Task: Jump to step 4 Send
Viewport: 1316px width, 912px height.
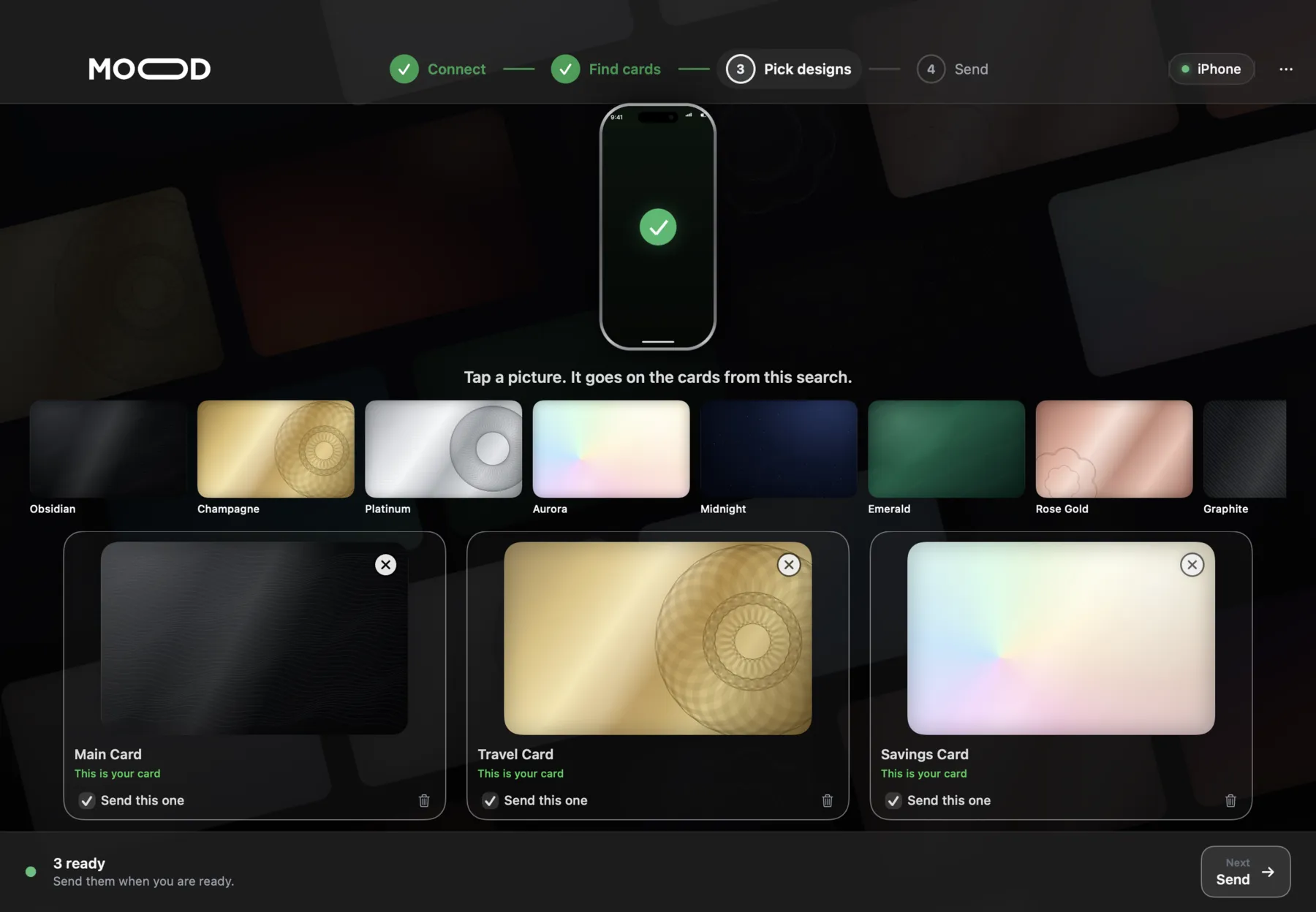Action: coord(952,69)
